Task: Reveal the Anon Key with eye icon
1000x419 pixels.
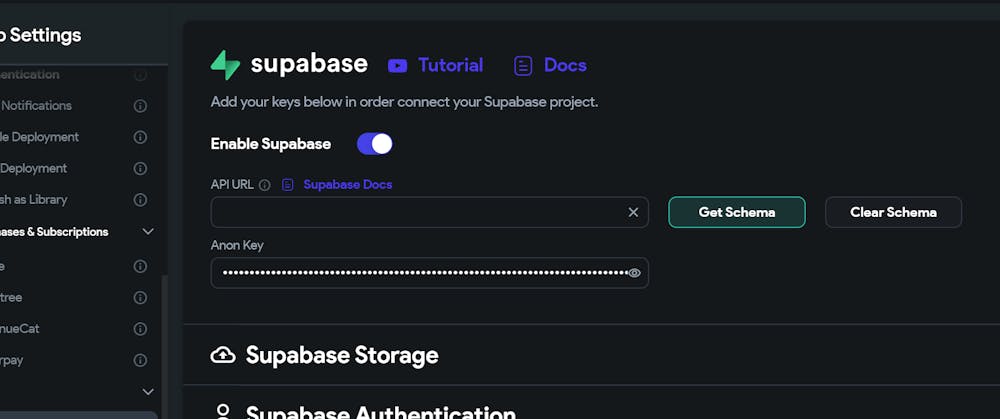Action: point(634,273)
